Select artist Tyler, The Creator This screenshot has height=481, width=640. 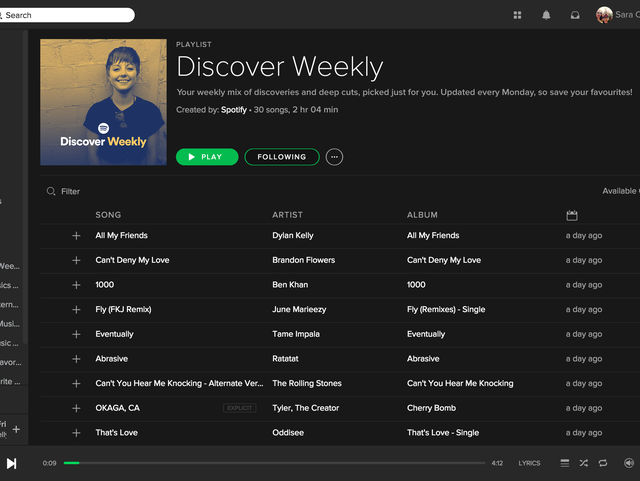pyautogui.click(x=306, y=408)
